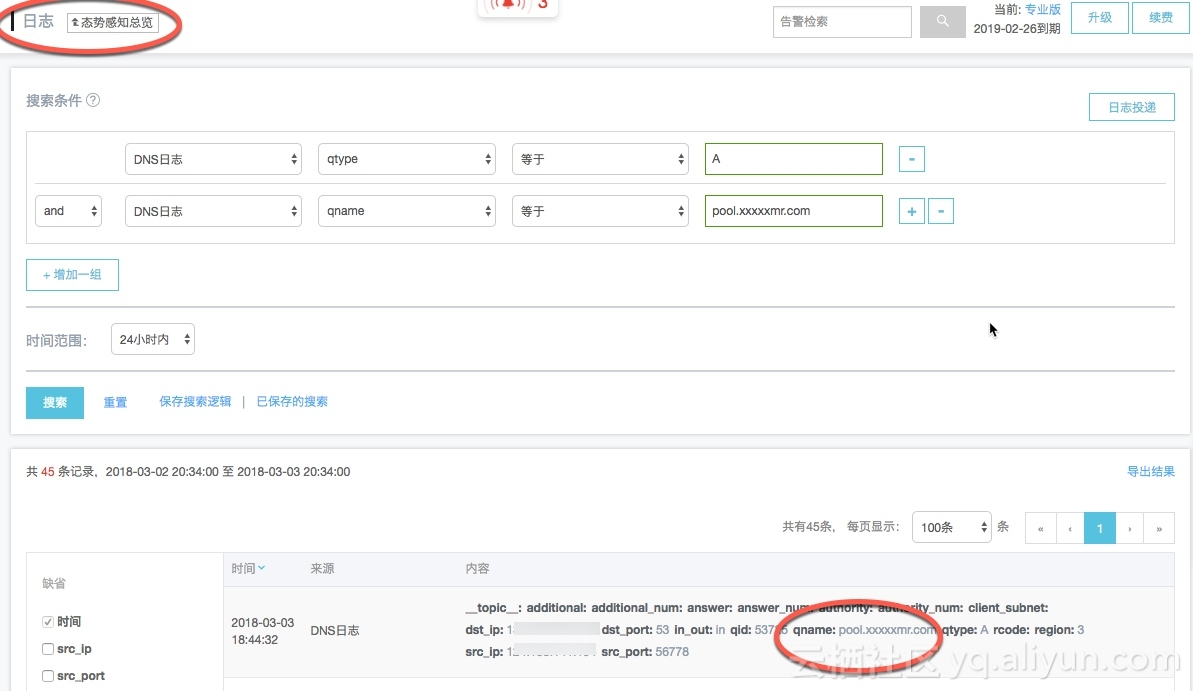Click the 日志投递 button
The height and width of the screenshot is (691, 1193).
coord(1131,107)
